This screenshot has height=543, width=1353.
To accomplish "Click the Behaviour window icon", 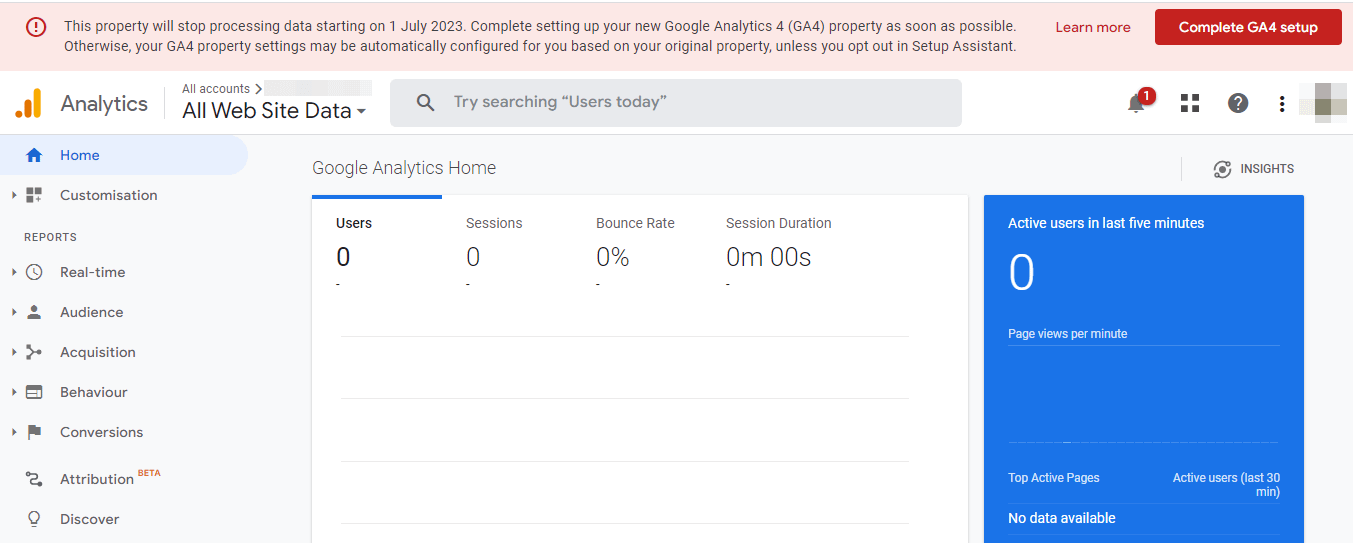I will click(34, 392).
